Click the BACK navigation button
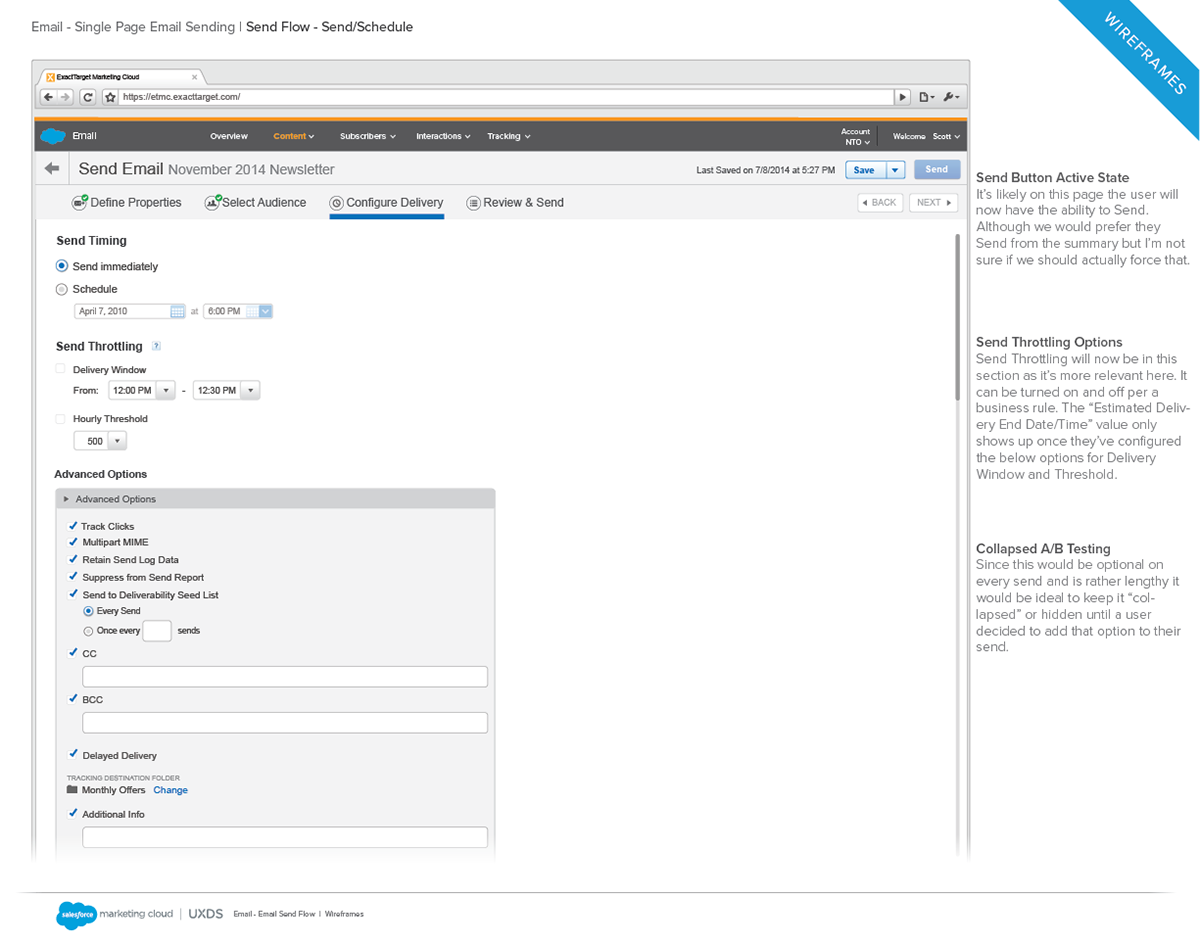This screenshot has height=945, width=1200. tap(881, 203)
